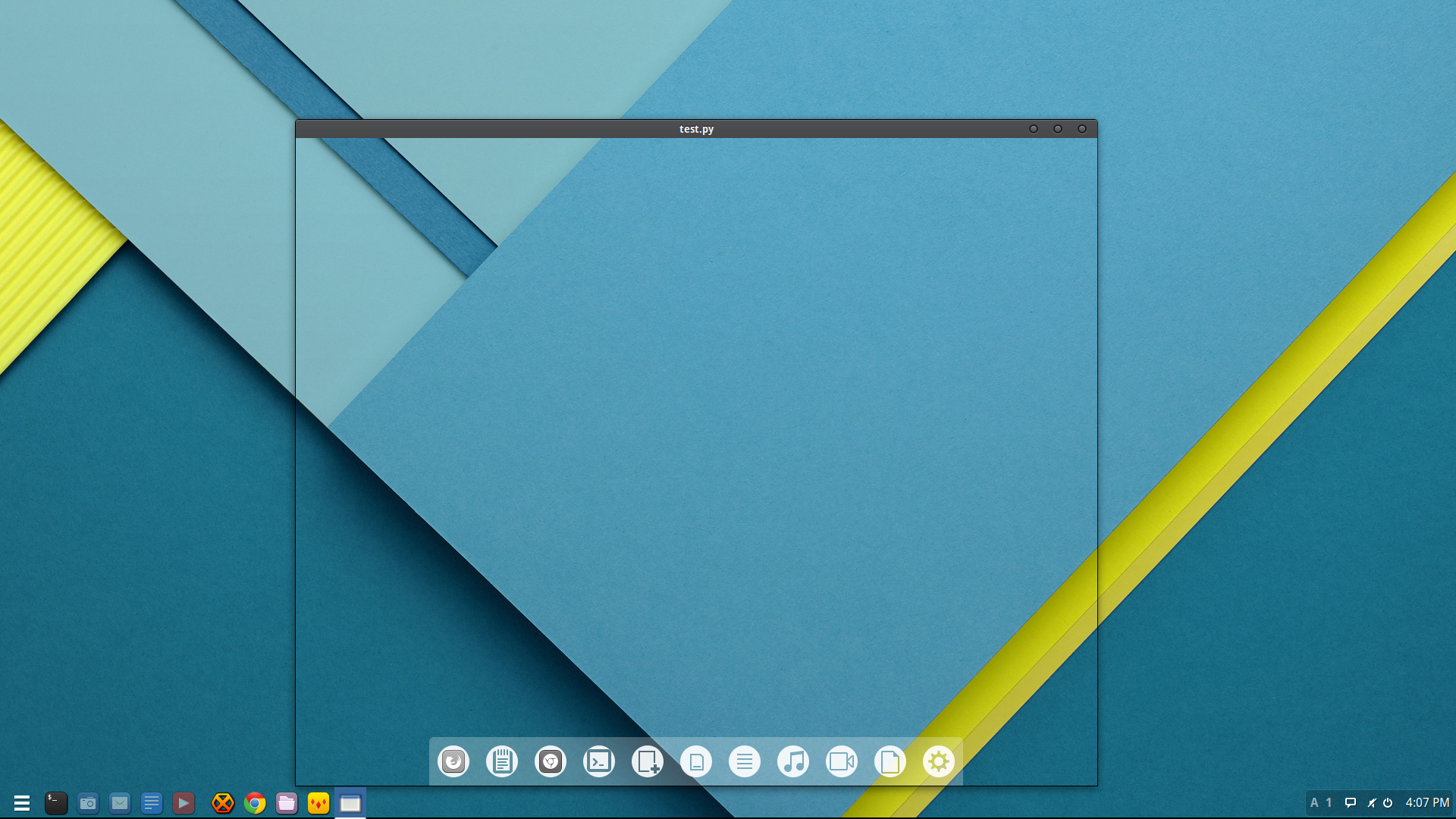Open the hamburger main menu on the taskbar
Viewport: 1456px width, 819px height.
tap(22, 803)
